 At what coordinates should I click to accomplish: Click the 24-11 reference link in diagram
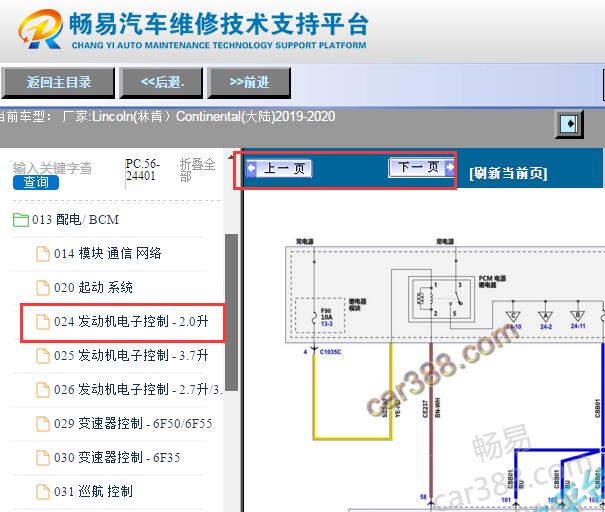pyautogui.click(x=578, y=326)
